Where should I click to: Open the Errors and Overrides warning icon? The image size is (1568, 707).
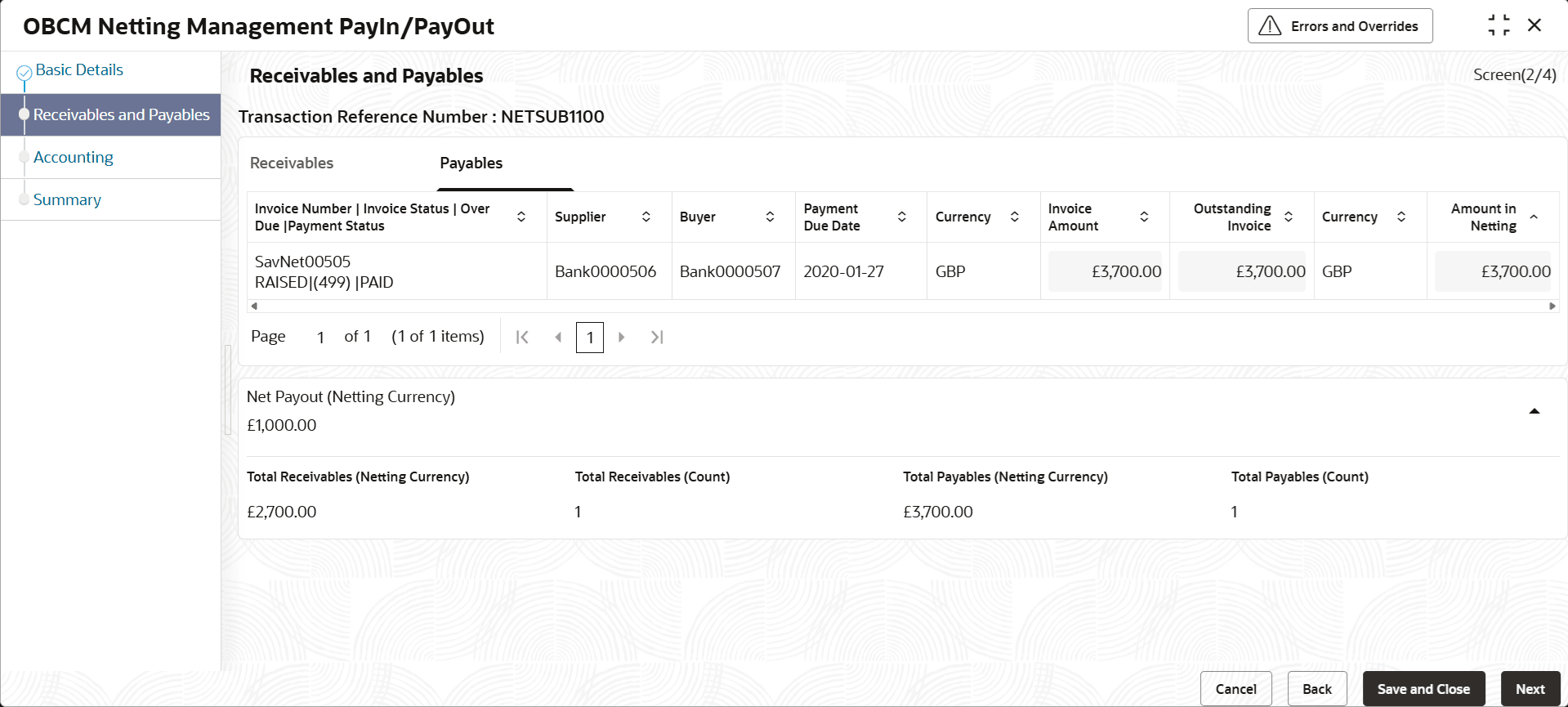pos(1270,26)
